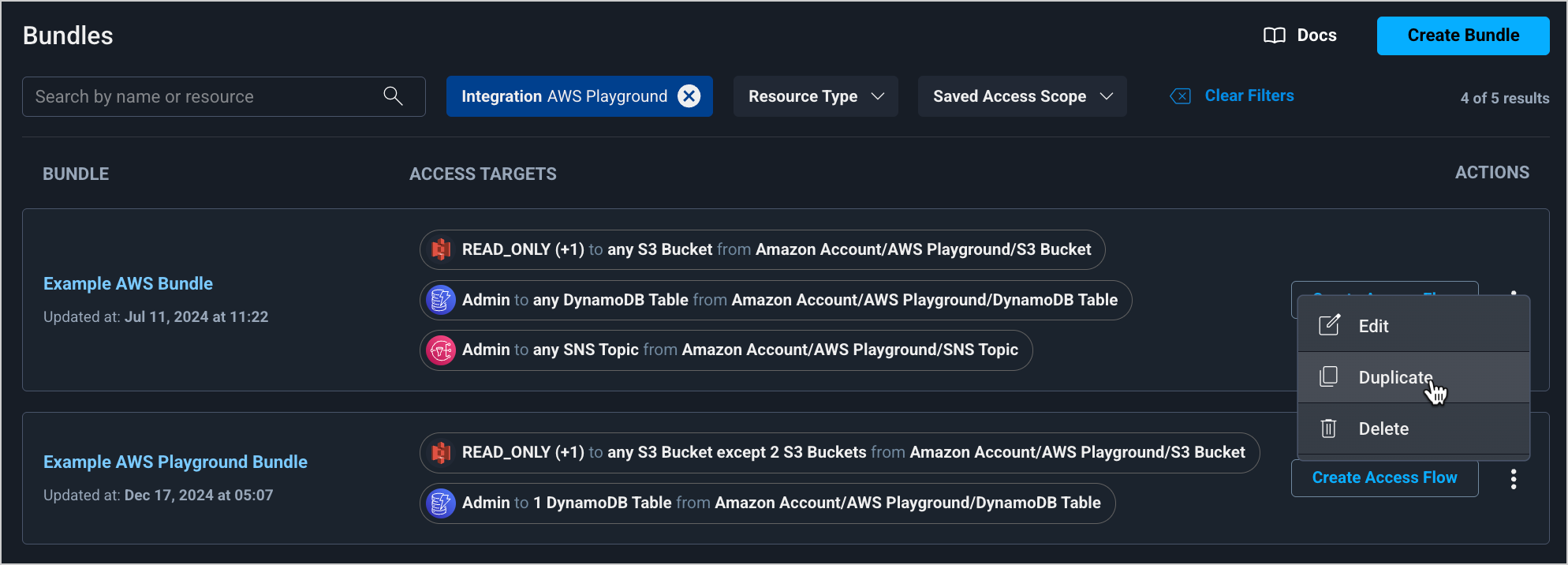The width and height of the screenshot is (1568, 565).
Task: Click the Create Bundle button
Action: (x=1462, y=36)
